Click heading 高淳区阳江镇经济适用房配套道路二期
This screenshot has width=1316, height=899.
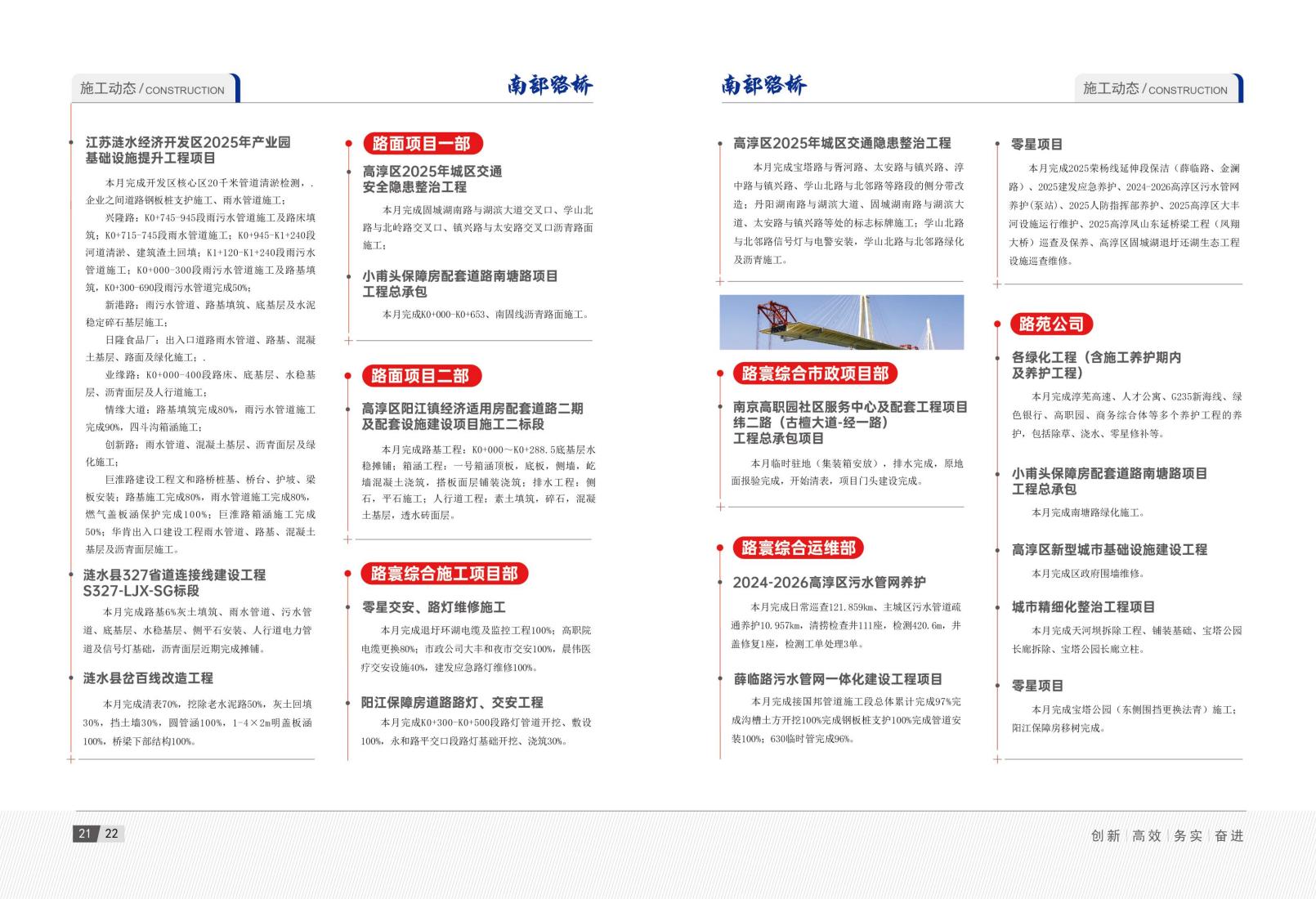click(472, 409)
